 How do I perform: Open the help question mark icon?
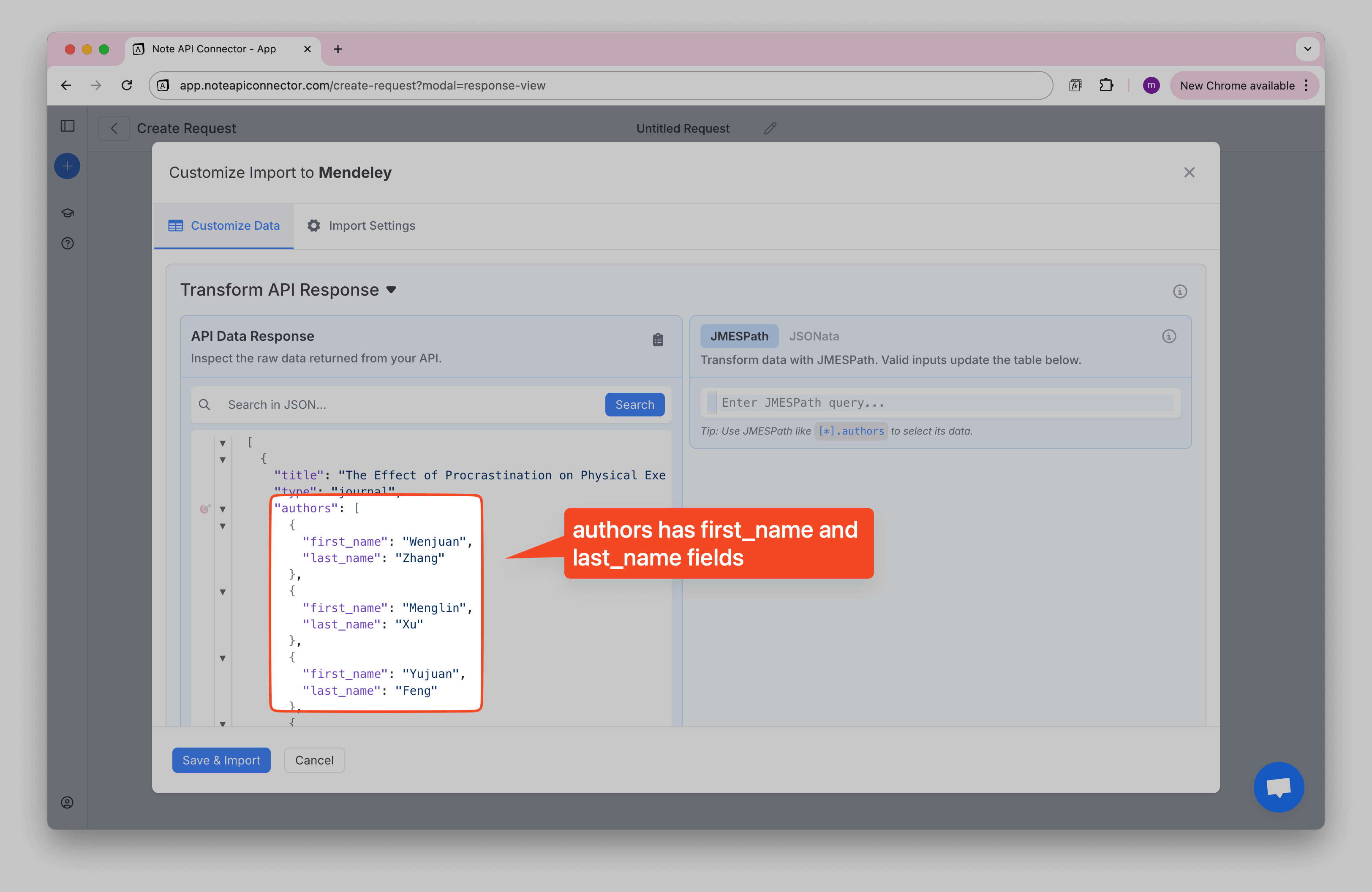pos(68,244)
